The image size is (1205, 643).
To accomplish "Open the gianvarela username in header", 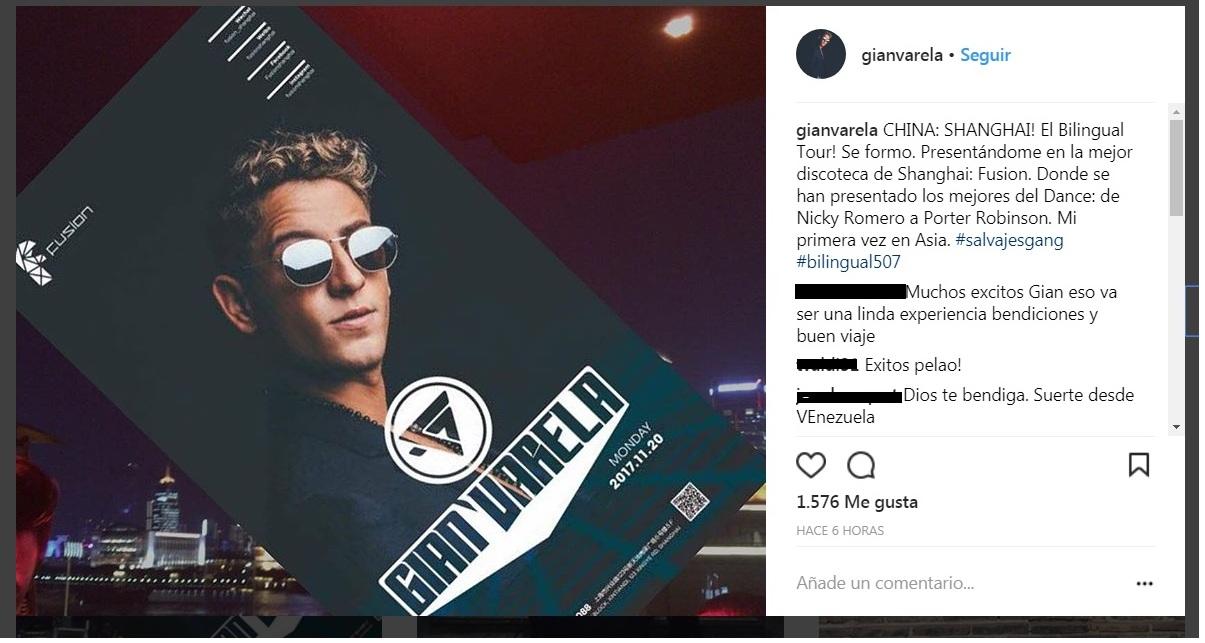I will tap(902, 55).
